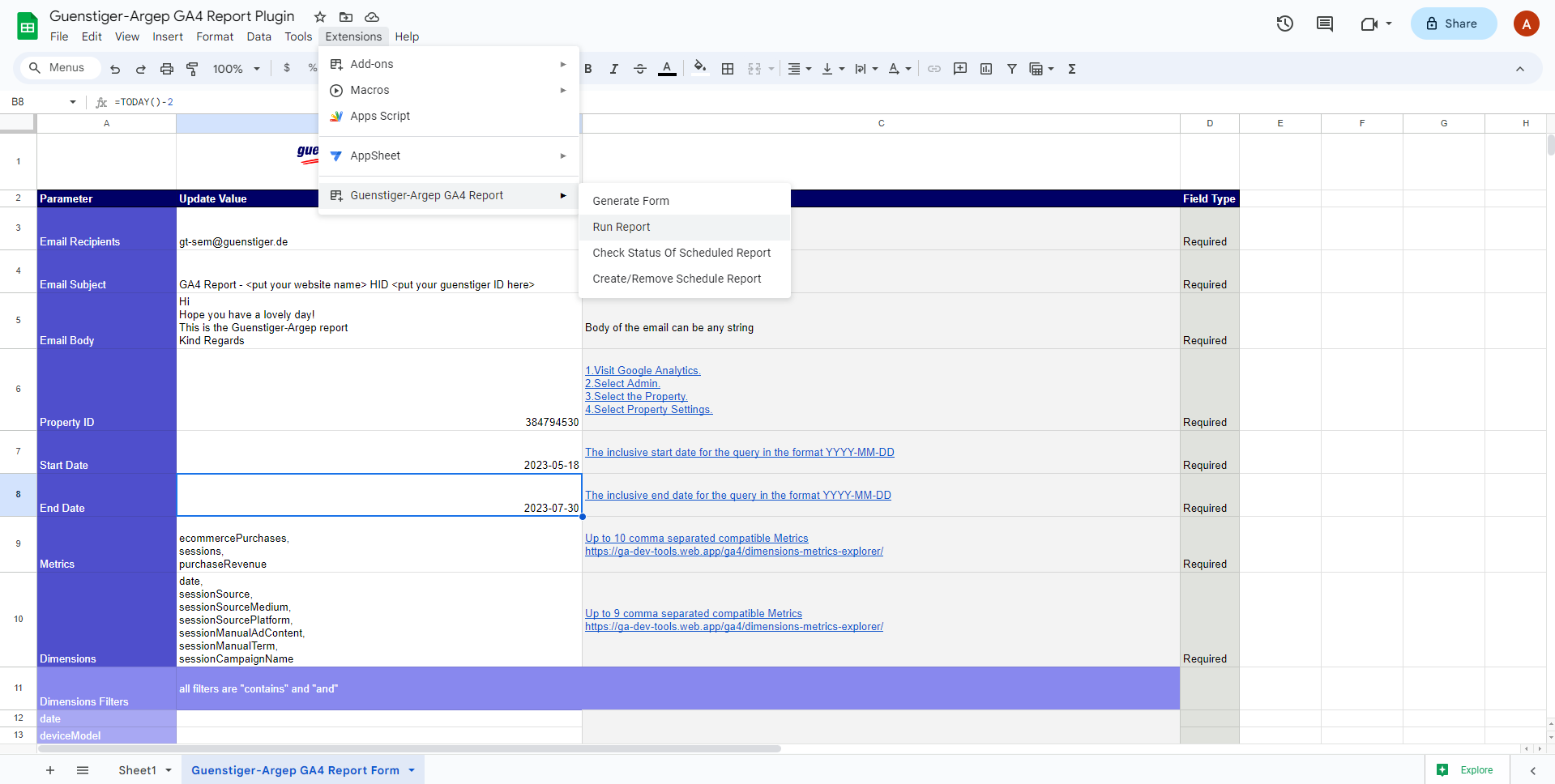Open horizontal align dropdown
The width and height of the screenshot is (1555, 784).
coord(800,69)
